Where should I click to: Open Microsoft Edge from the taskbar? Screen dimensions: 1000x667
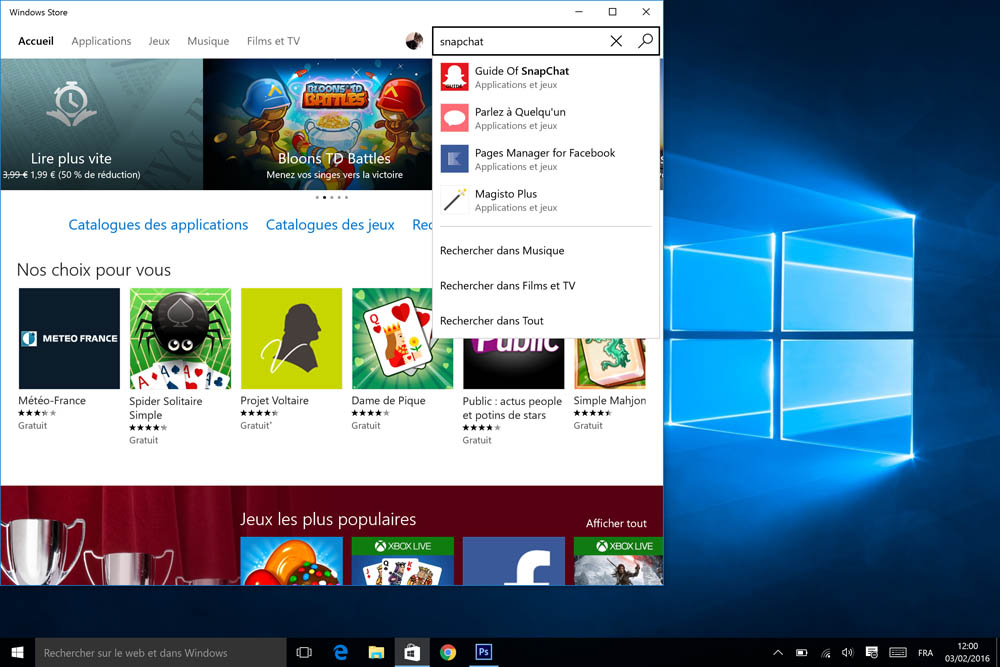click(x=340, y=652)
